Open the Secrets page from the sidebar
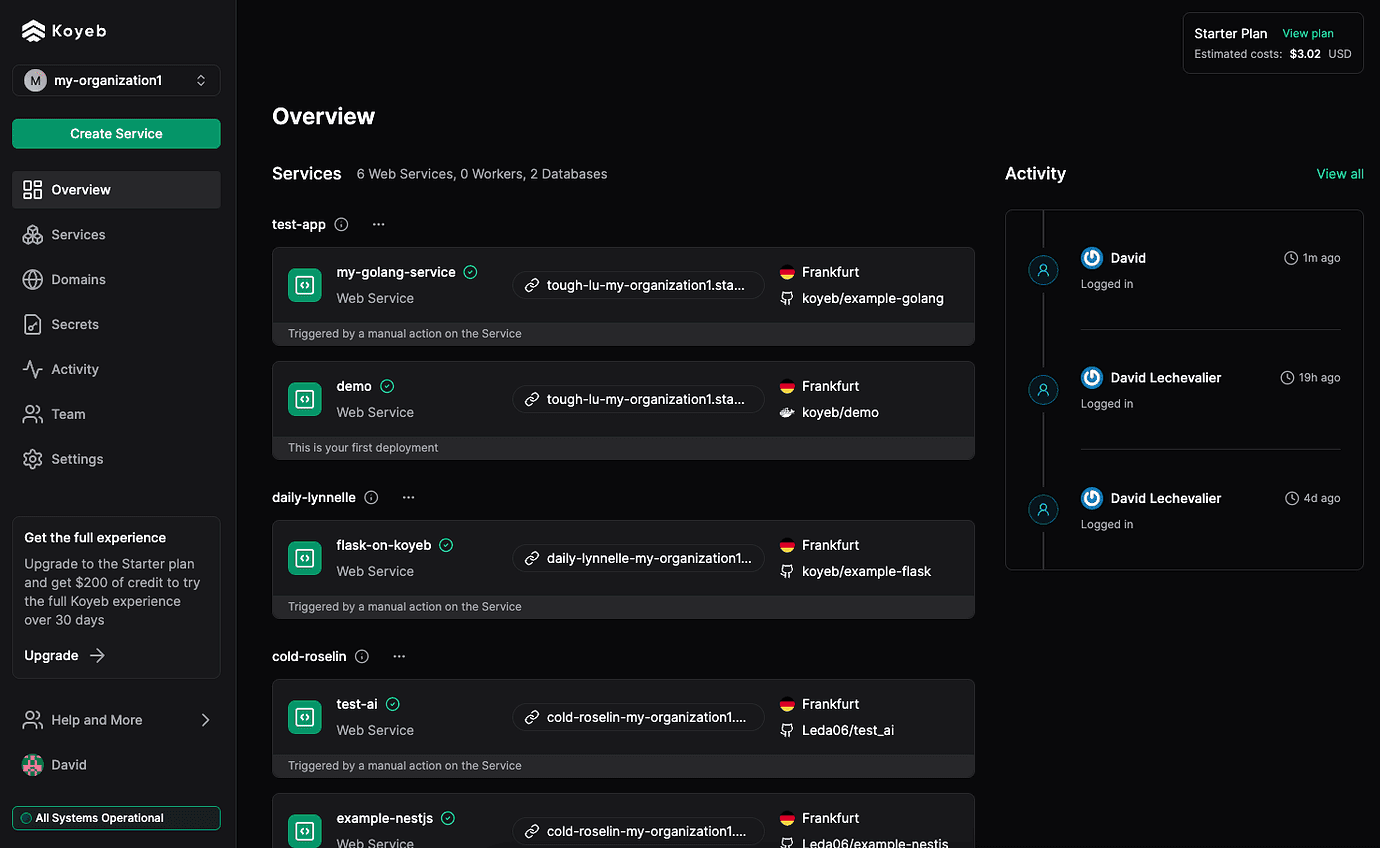The width and height of the screenshot is (1380, 848). (75, 325)
